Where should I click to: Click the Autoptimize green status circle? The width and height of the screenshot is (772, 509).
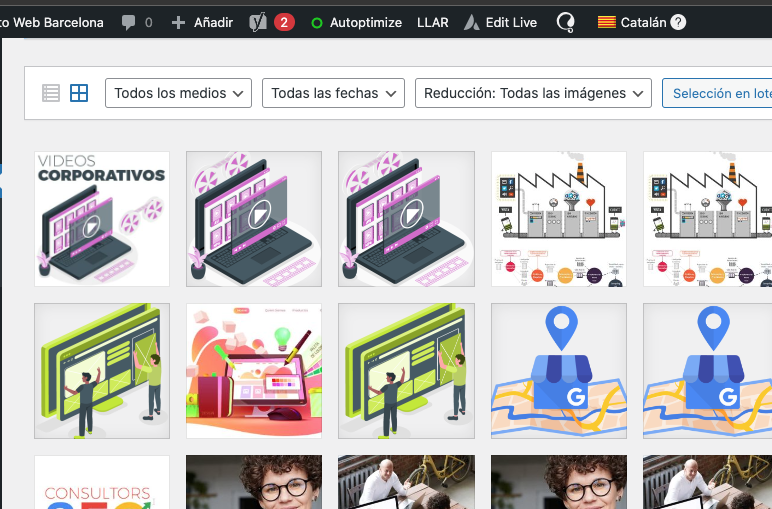tap(317, 23)
